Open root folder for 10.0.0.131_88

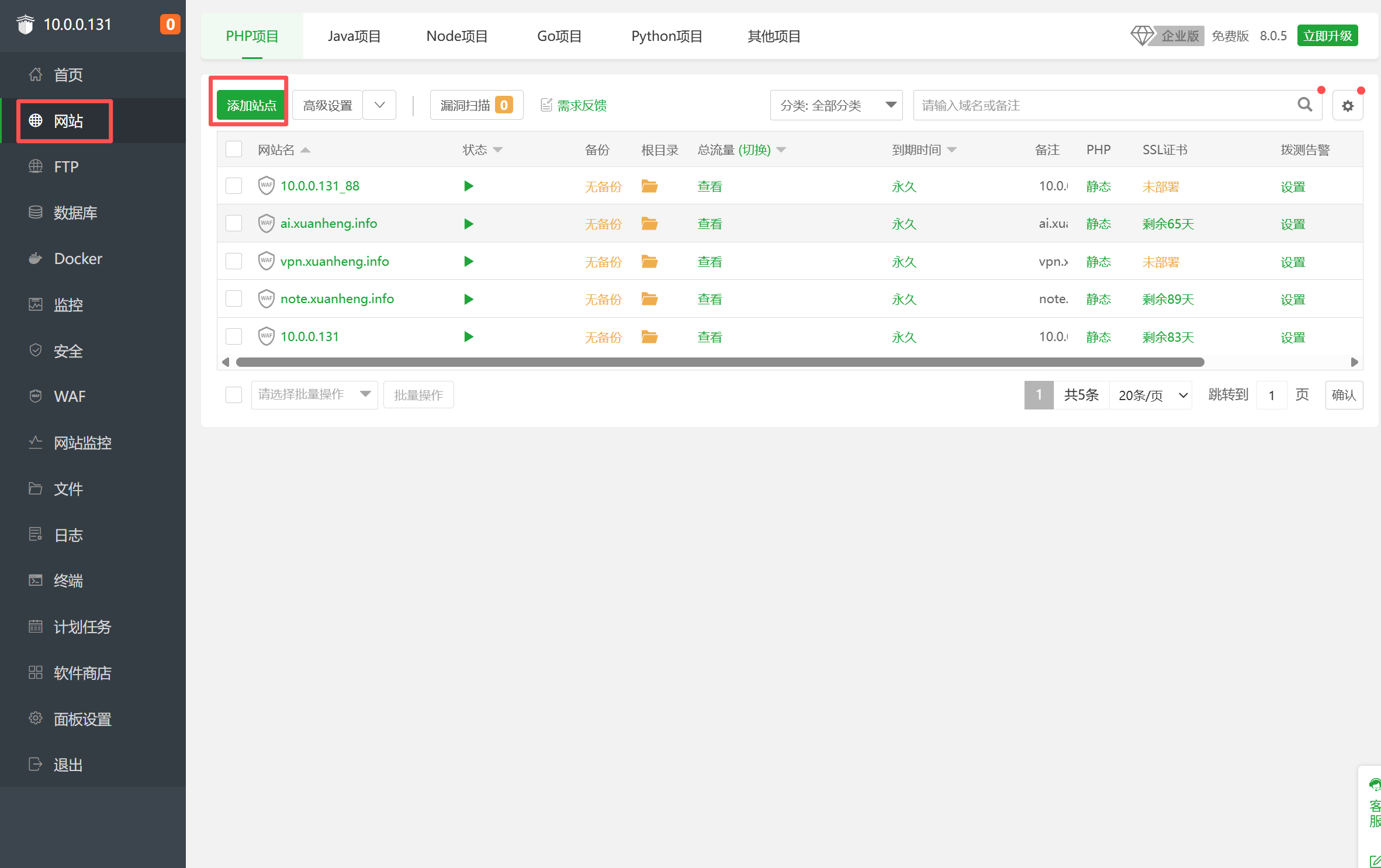pos(649,186)
